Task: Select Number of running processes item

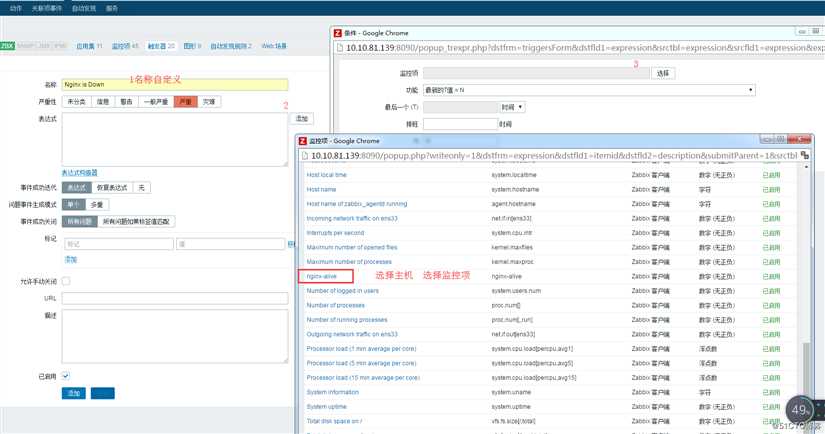Action: tap(347, 319)
